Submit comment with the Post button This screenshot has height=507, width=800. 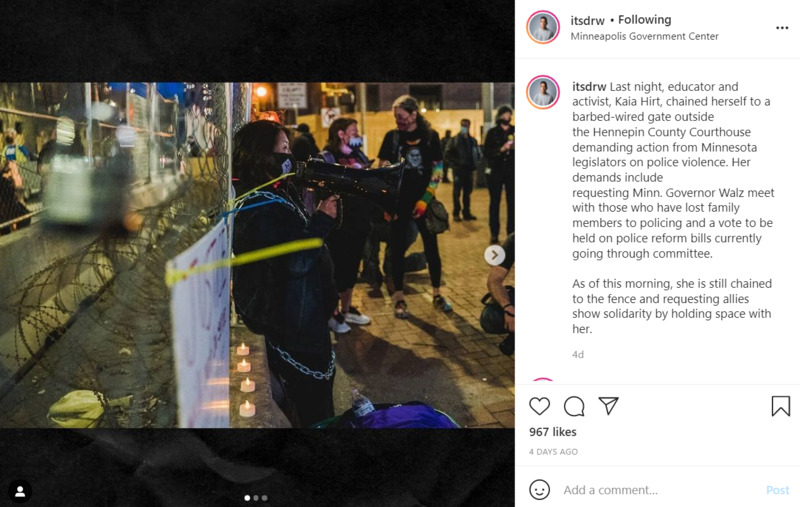pos(778,490)
